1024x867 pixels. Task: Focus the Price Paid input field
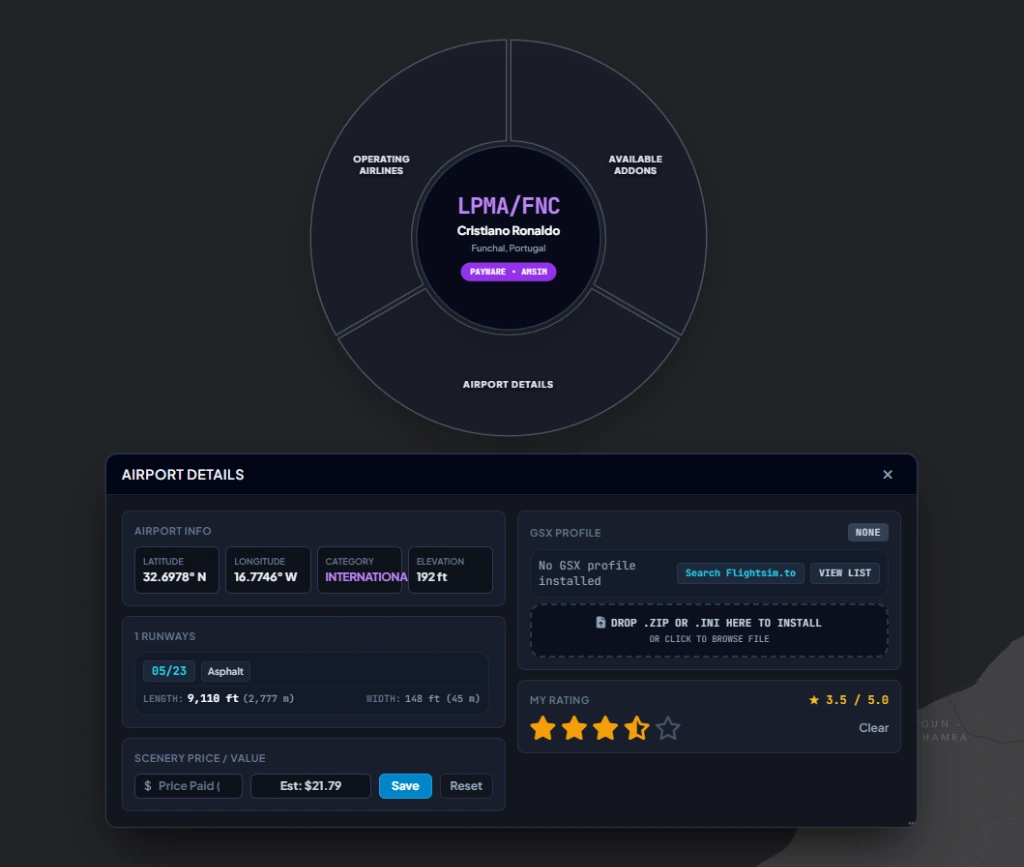point(188,786)
